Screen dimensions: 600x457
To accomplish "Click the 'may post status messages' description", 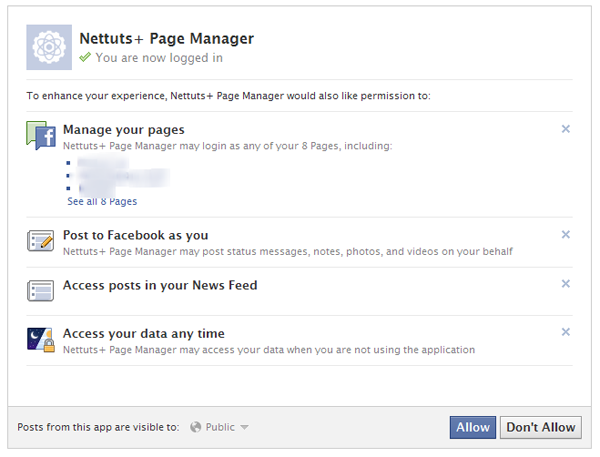I will pyautogui.click(x=288, y=251).
